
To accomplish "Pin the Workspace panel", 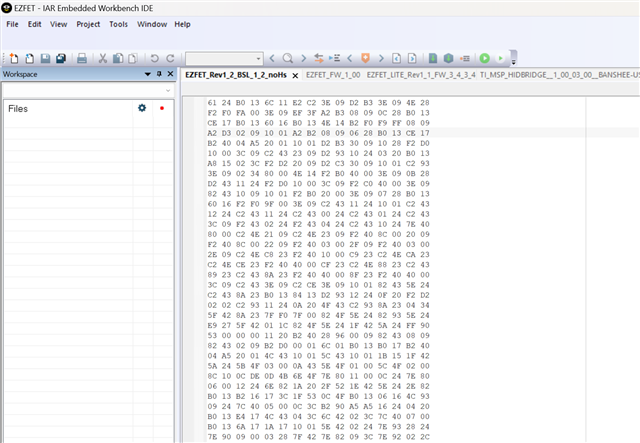I will tap(159, 74).
